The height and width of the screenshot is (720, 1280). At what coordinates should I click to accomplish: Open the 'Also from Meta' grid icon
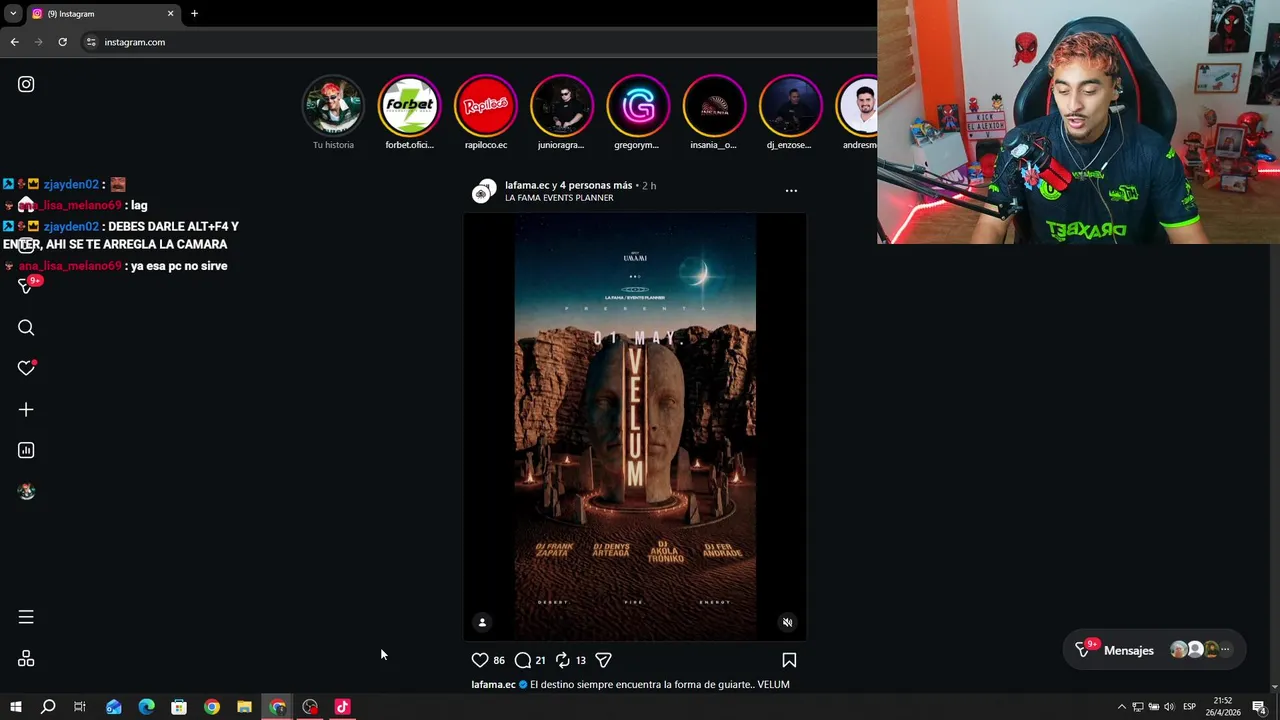(26, 659)
